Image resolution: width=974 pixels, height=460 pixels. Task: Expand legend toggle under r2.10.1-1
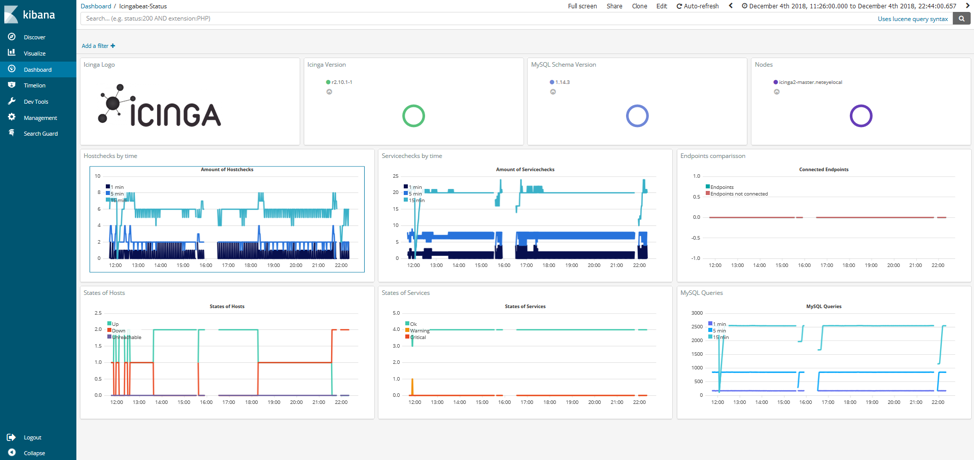coord(329,91)
